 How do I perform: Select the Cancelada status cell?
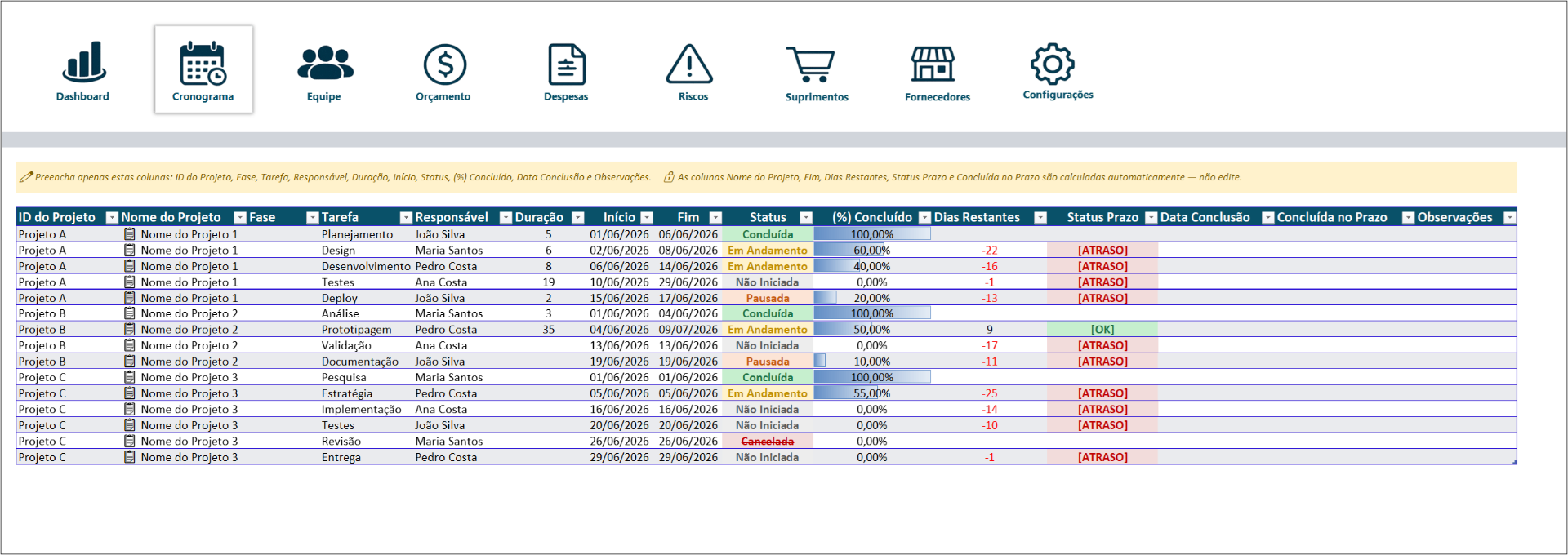[768, 442]
